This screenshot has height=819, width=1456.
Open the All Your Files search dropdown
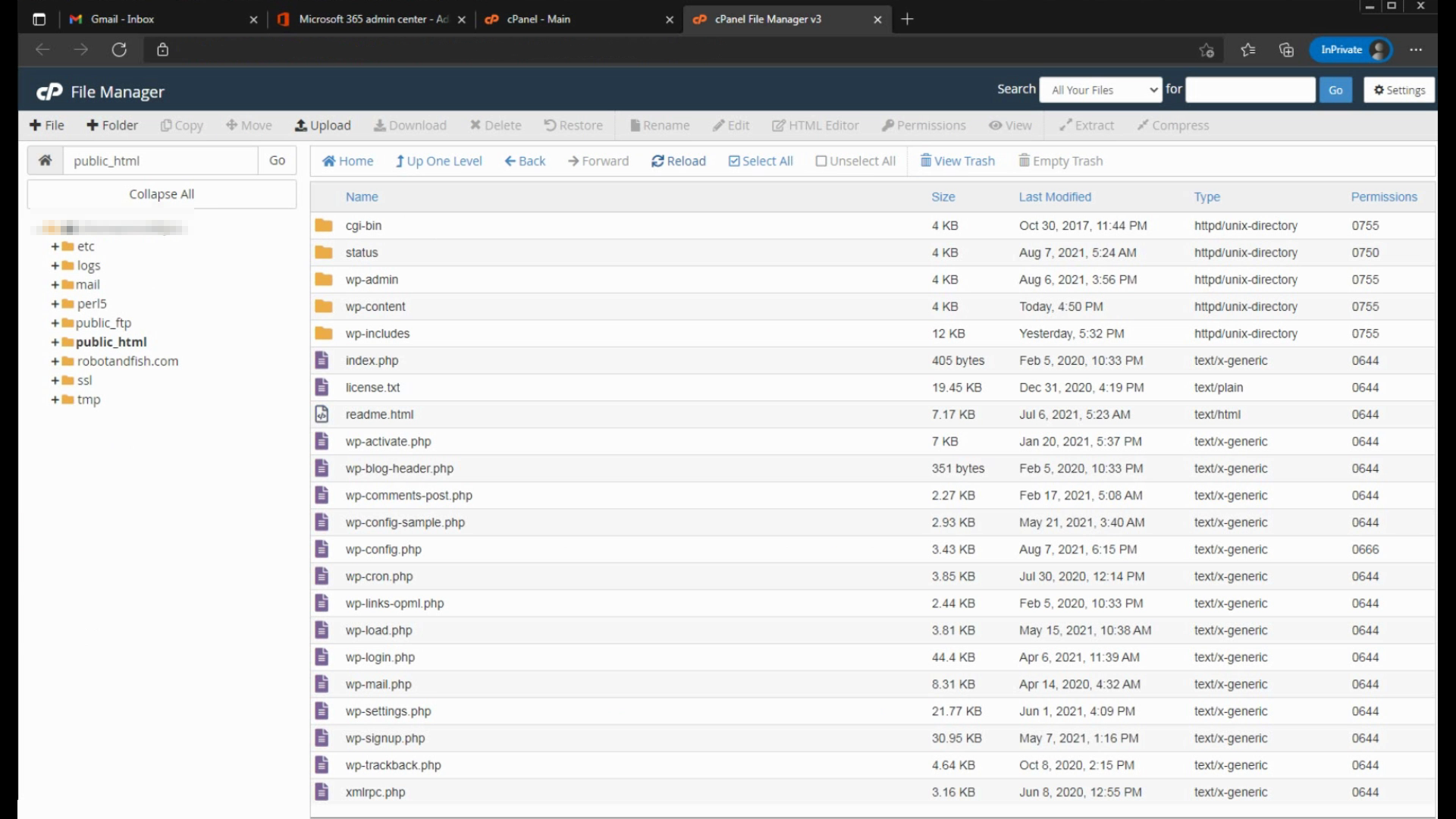[x=1100, y=90]
